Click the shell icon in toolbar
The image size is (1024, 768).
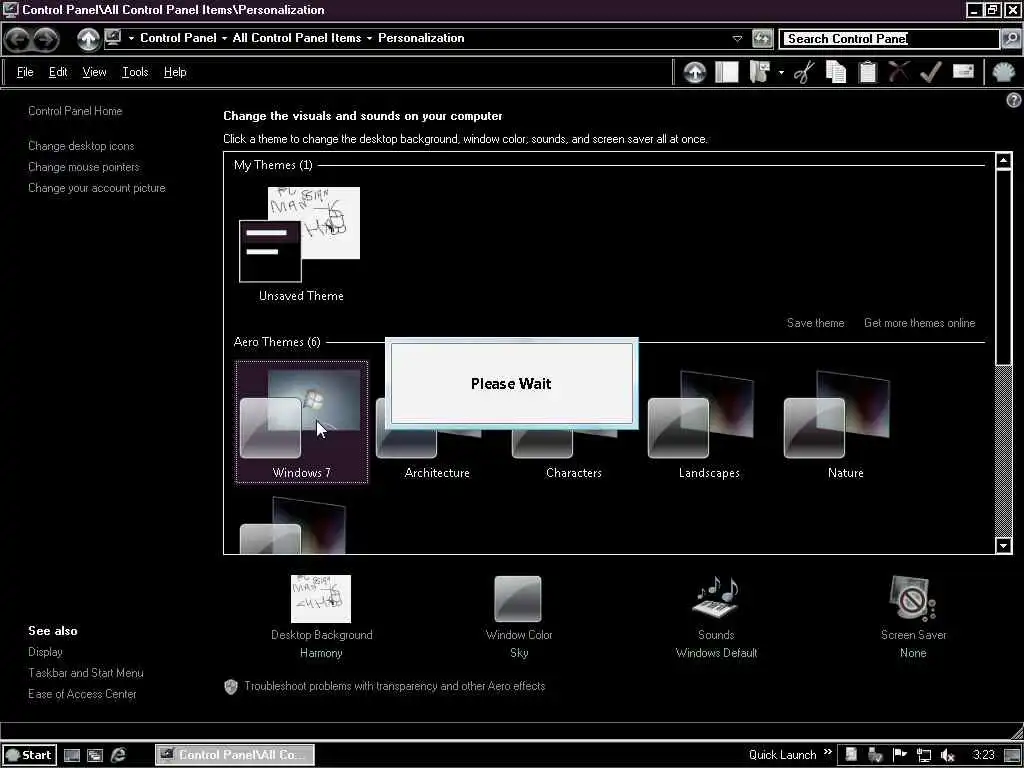(1004, 72)
